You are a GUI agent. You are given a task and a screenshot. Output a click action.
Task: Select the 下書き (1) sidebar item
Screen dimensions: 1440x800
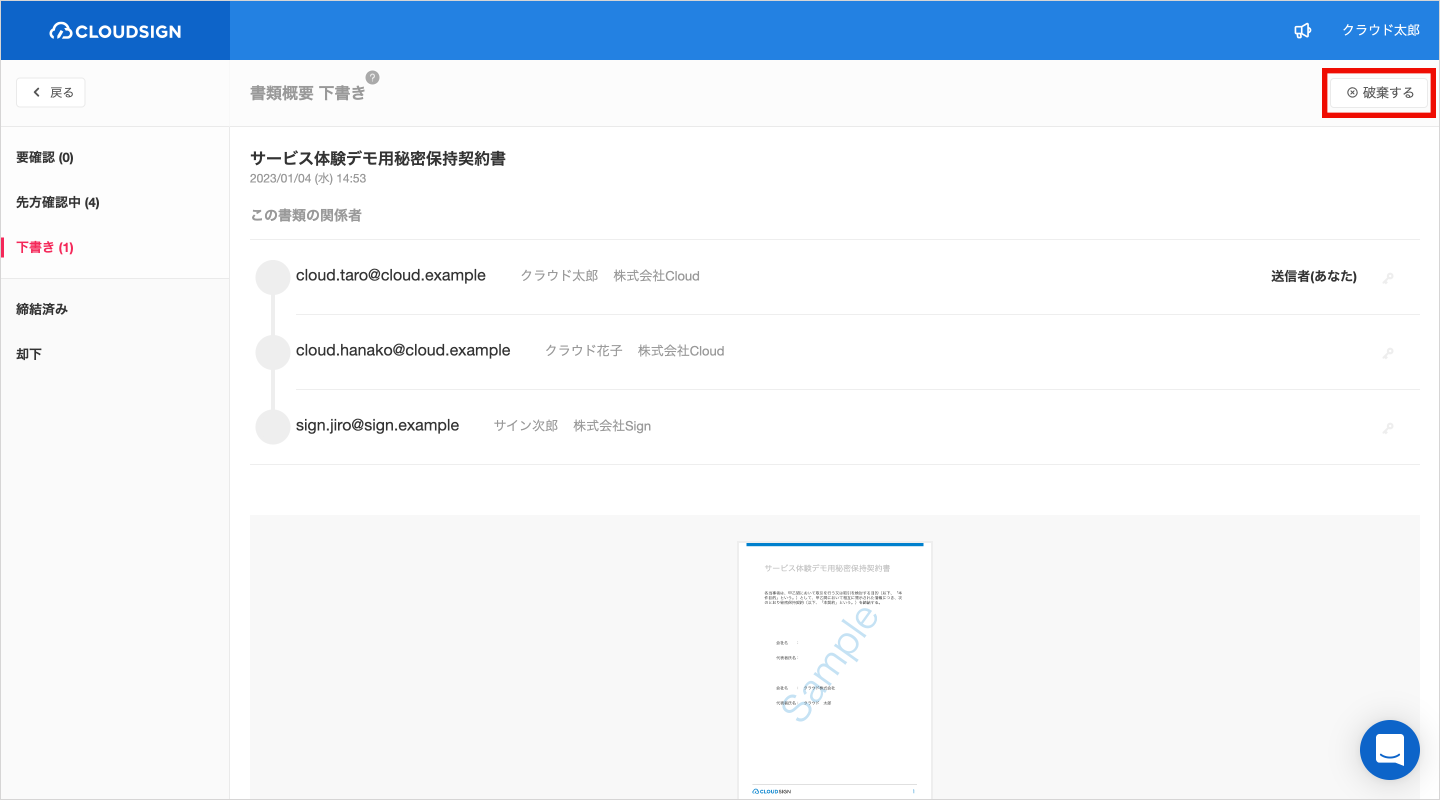tap(45, 248)
